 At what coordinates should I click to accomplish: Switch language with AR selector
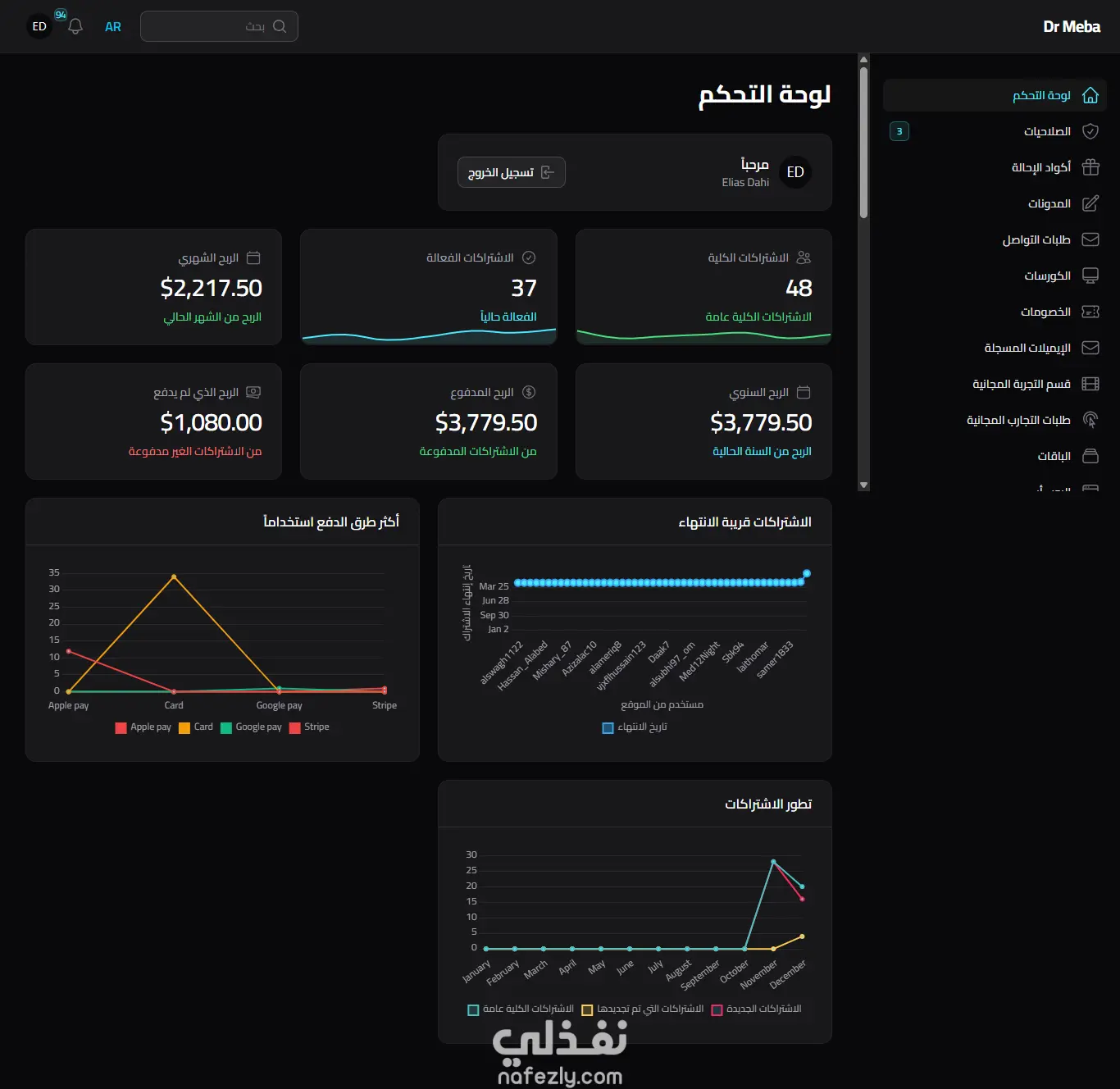tap(113, 26)
